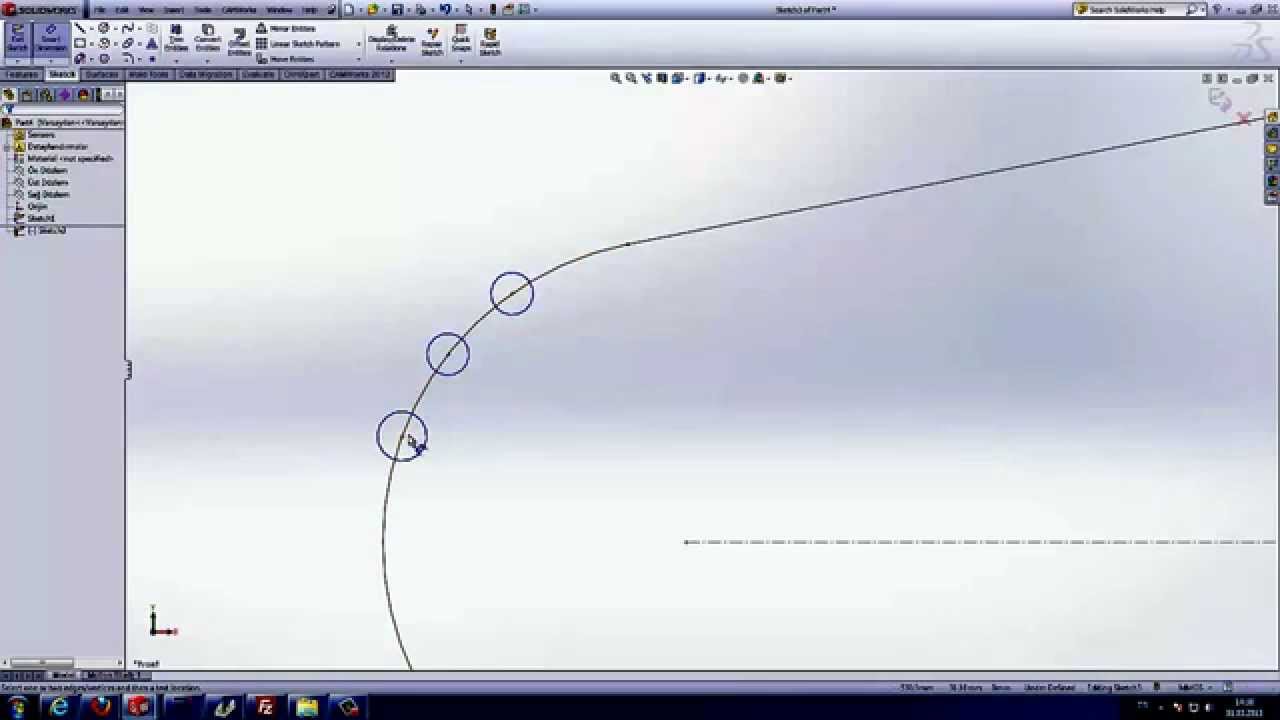Click the tree filter input field
The height and width of the screenshot is (720, 1280).
pyautogui.click(x=68, y=109)
